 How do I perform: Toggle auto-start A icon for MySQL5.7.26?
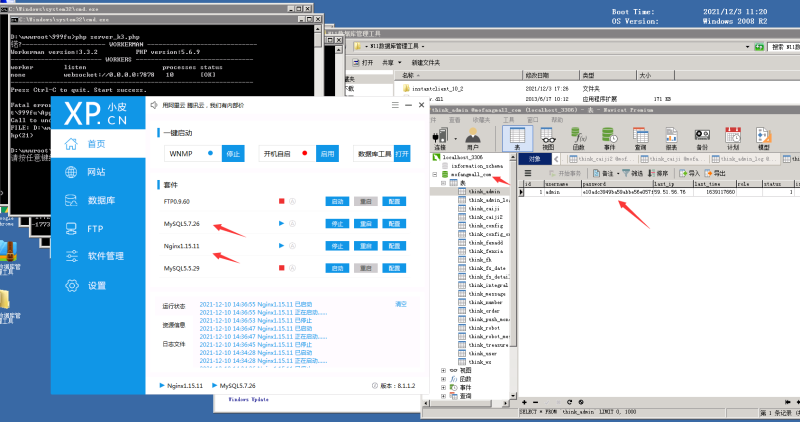click(x=293, y=224)
